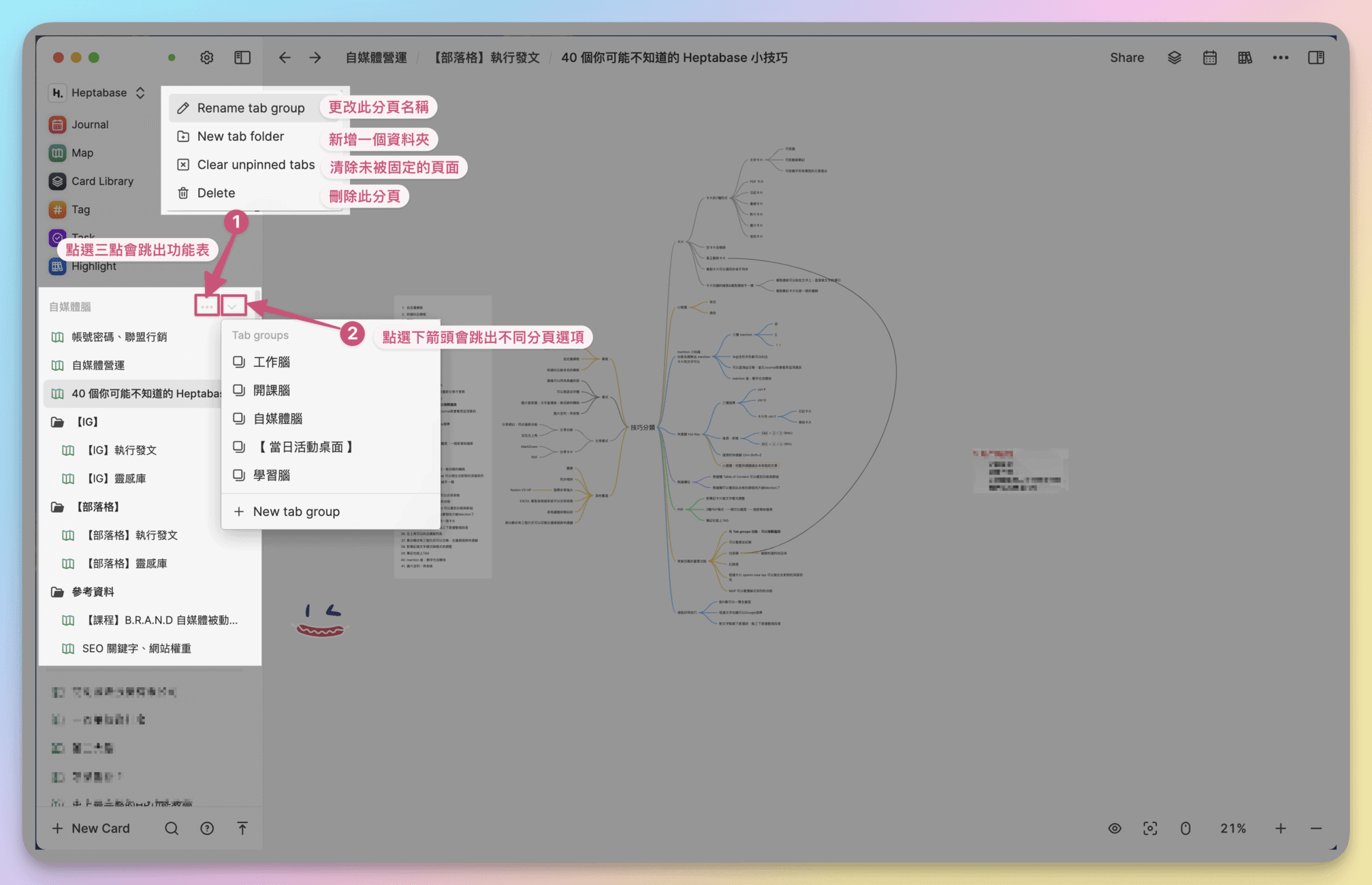Open SEO 關鍵字、網站權重 tab
1372x885 pixels.
pos(150,649)
